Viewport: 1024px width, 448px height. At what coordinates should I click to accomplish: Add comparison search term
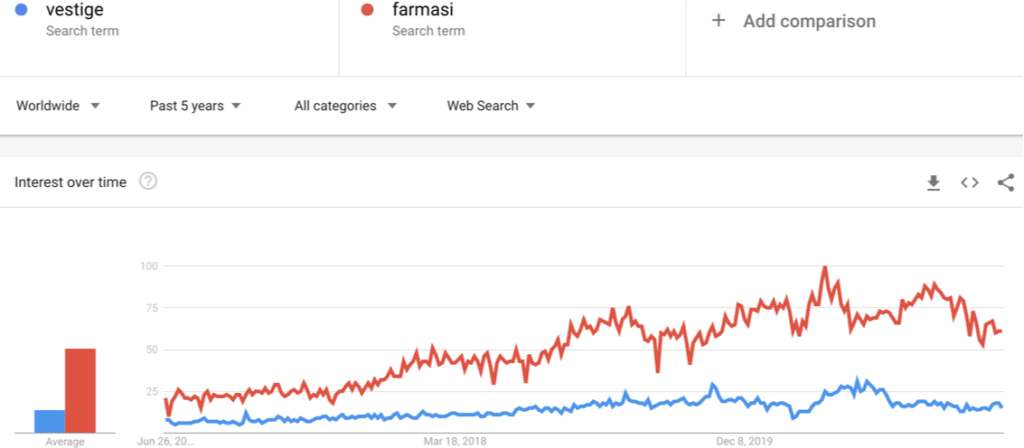(809, 21)
